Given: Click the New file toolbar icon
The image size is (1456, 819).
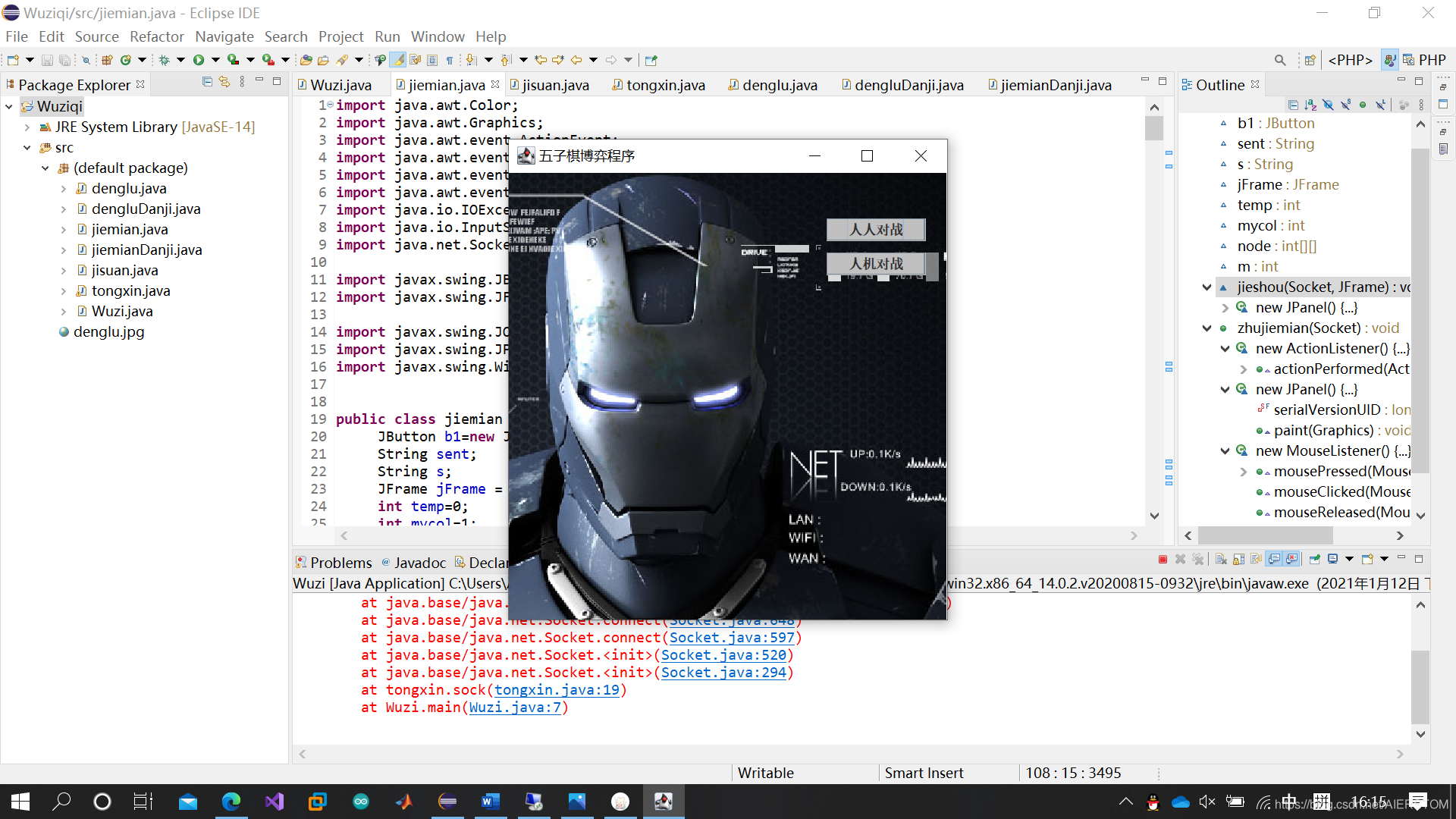Looking at the screenshot, I should point(13,60).
